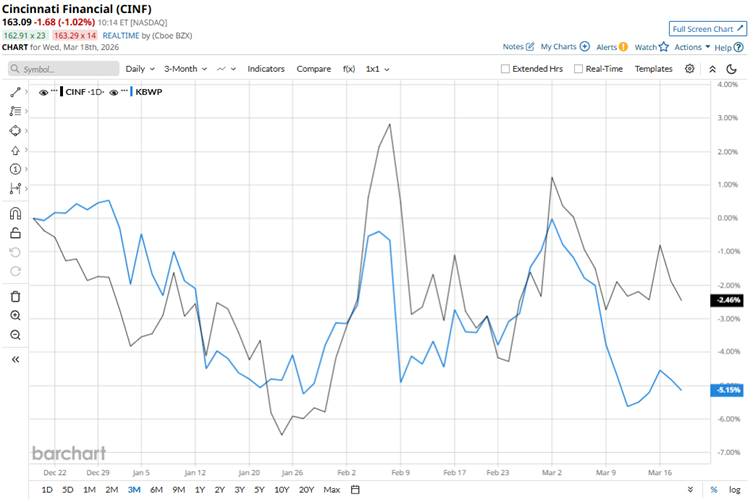Image resolution: width=753 pixels, height=502 pixels.
Task: Toggle the magnet snap mode
Action: (x=15, y=213)
